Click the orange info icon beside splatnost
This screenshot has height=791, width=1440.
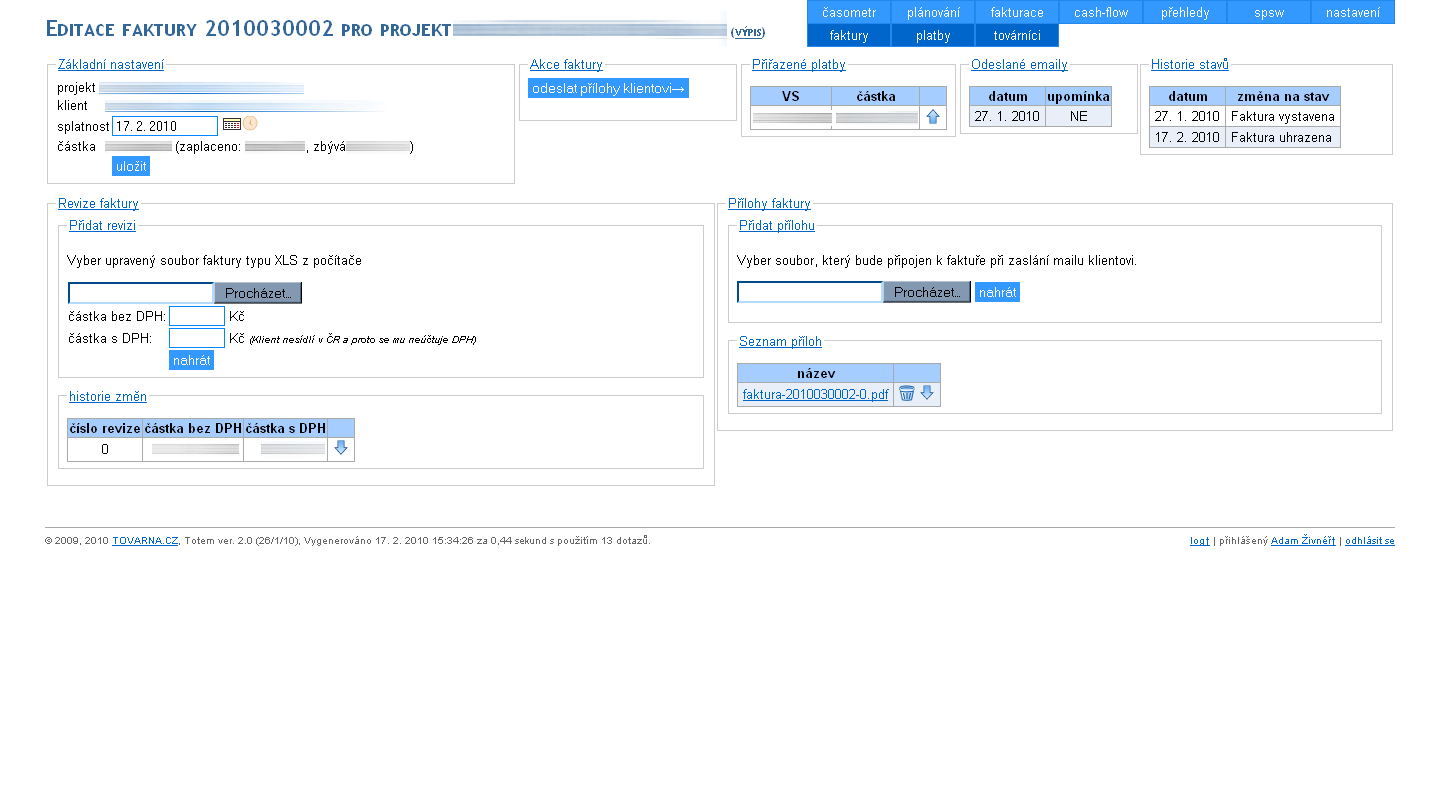click(x=250, y=124)
